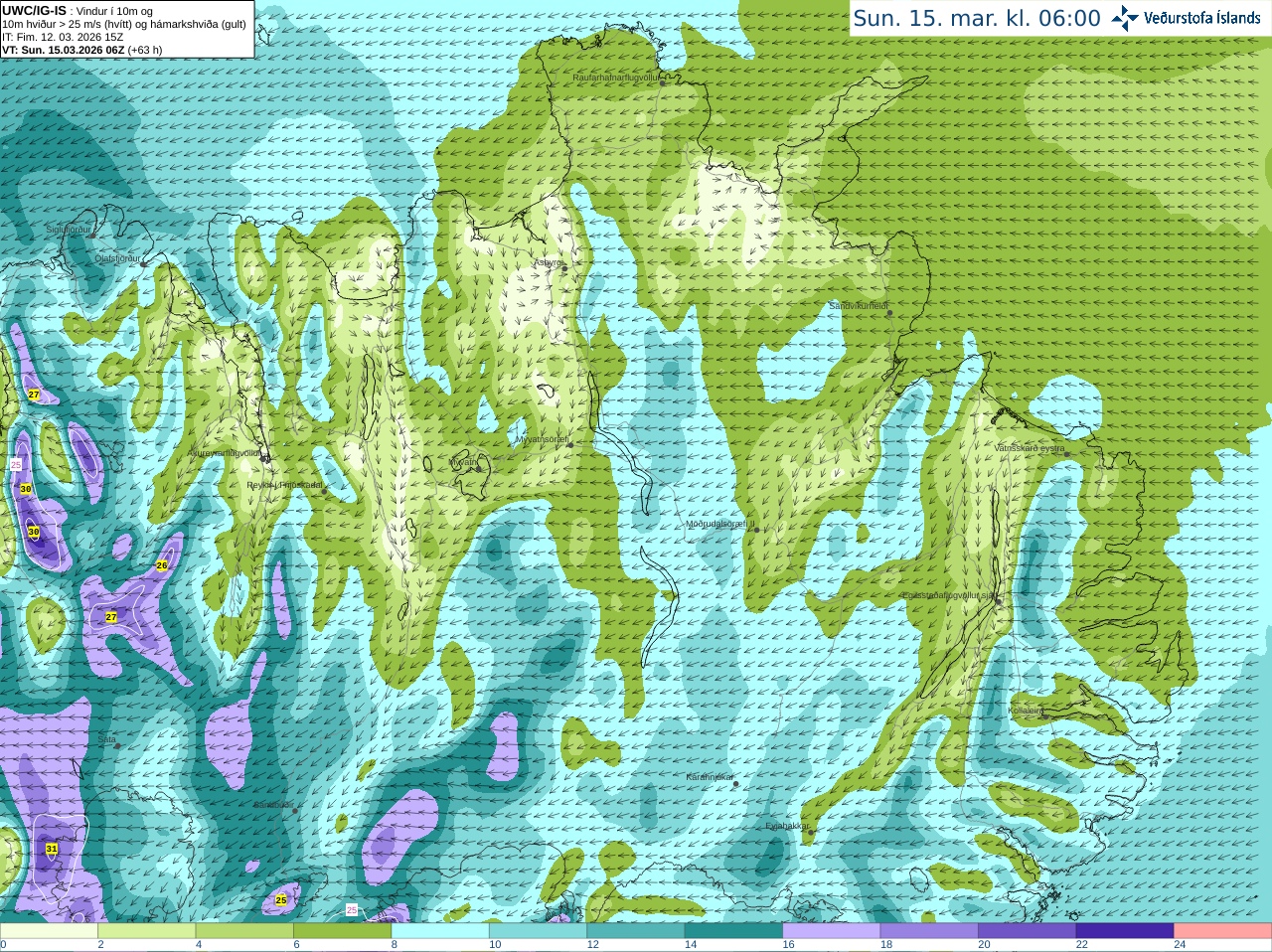This screenshot has height=952, width=1272.
Task: Select the Raufarhafnarflugvöllur station label
Action: click(616, 77)
